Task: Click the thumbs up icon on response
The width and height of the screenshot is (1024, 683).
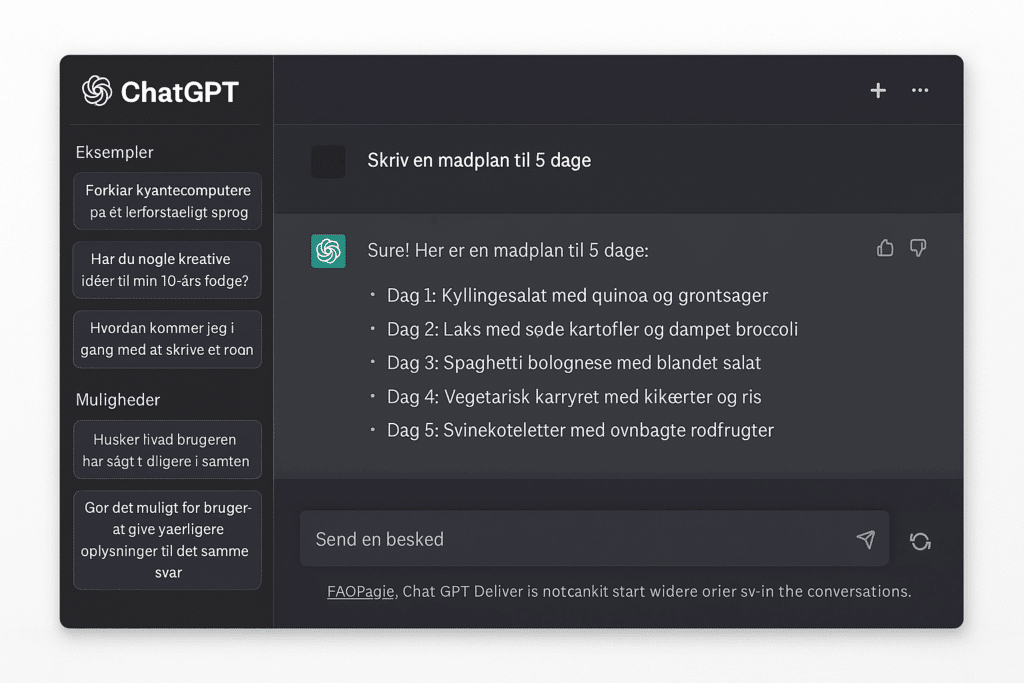Action: 885,248
